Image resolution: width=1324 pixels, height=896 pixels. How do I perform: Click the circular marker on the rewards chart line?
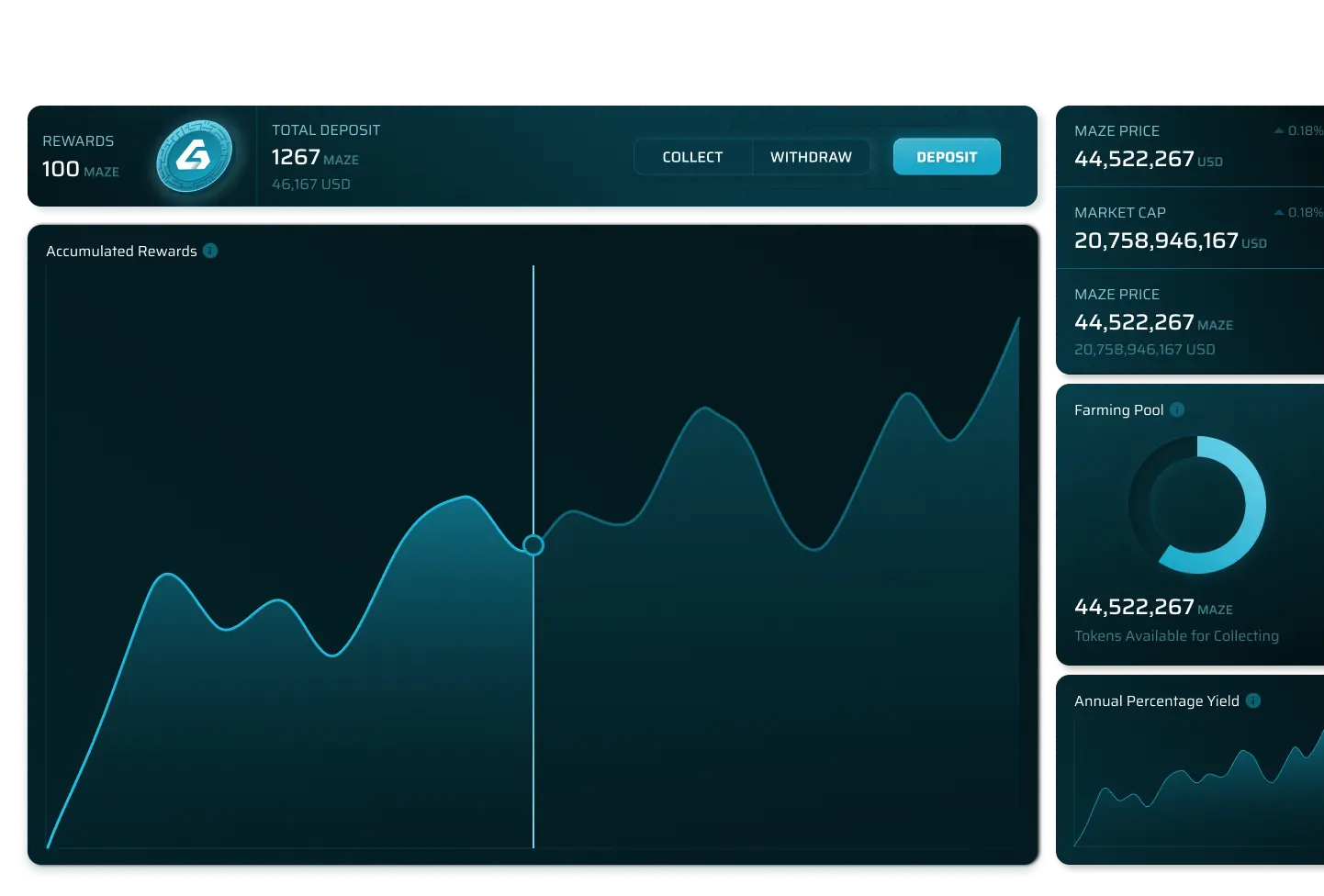click(533, 545)
